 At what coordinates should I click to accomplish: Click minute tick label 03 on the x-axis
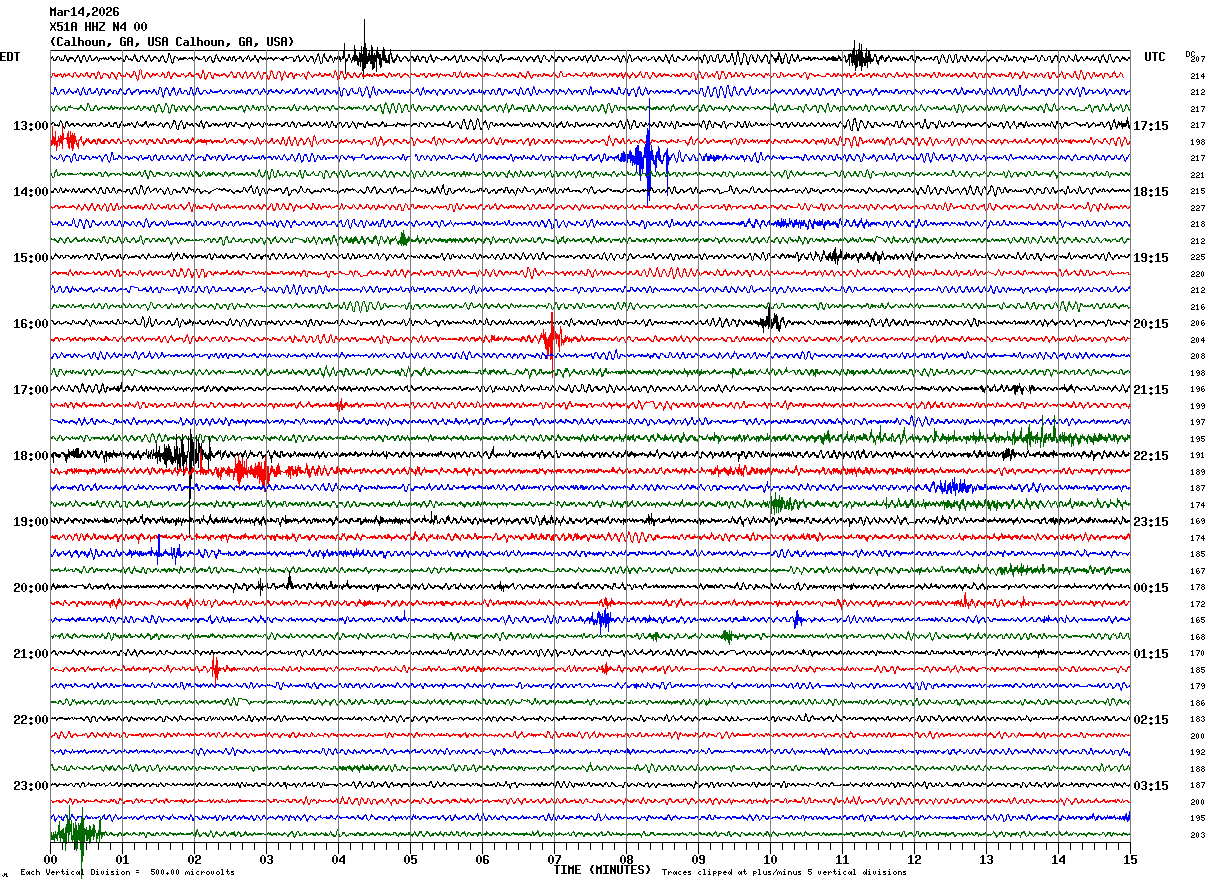pos(266,859)
